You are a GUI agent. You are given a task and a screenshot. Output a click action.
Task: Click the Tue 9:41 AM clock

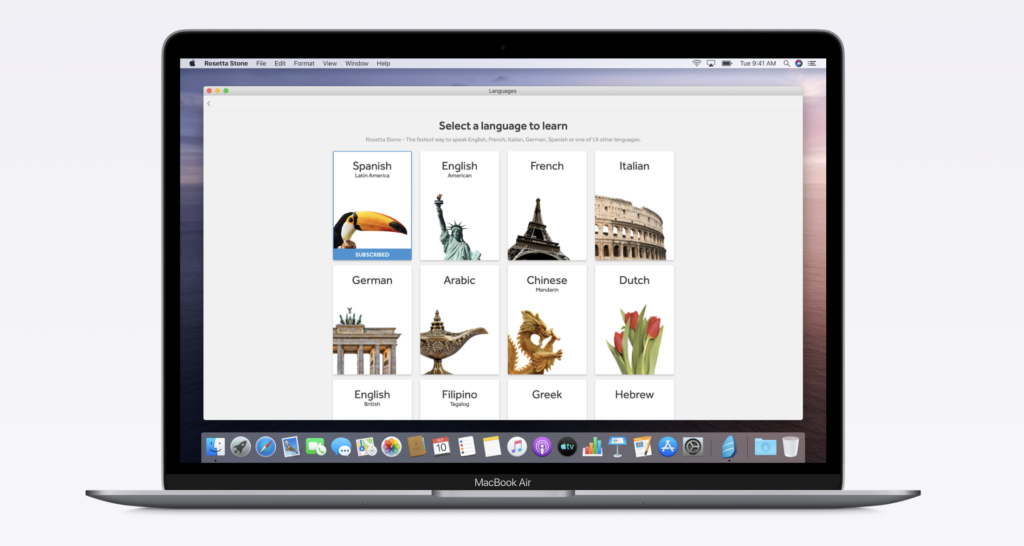(x=758, y=63)
